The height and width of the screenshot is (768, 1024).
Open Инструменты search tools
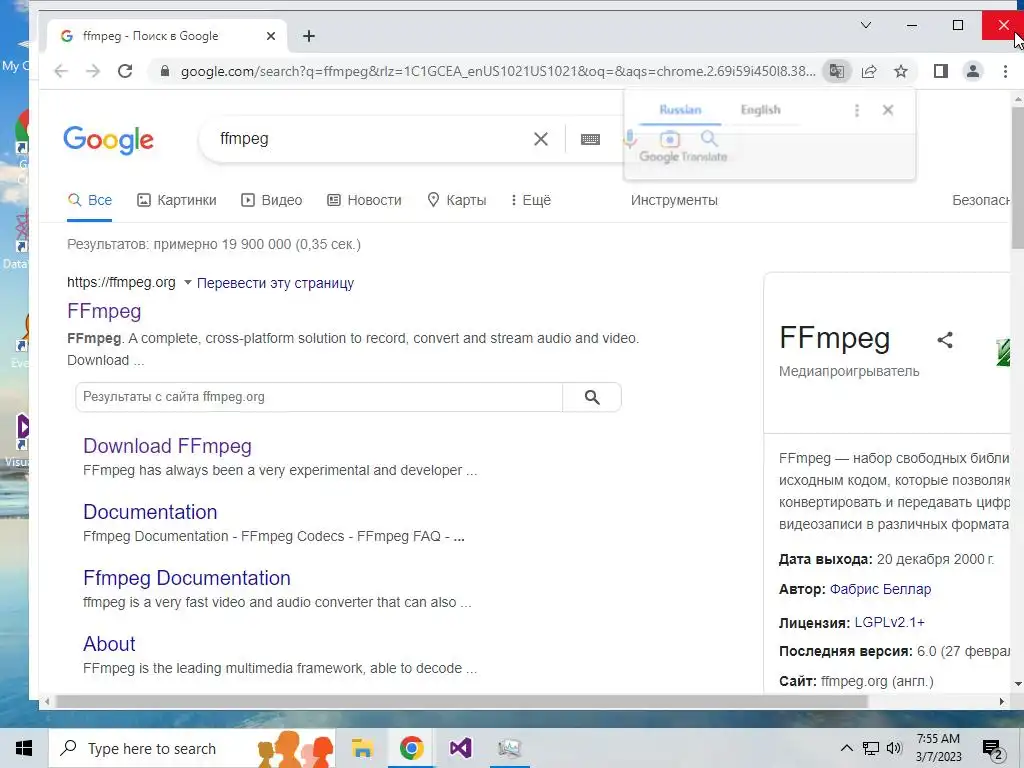coord(674,200)
